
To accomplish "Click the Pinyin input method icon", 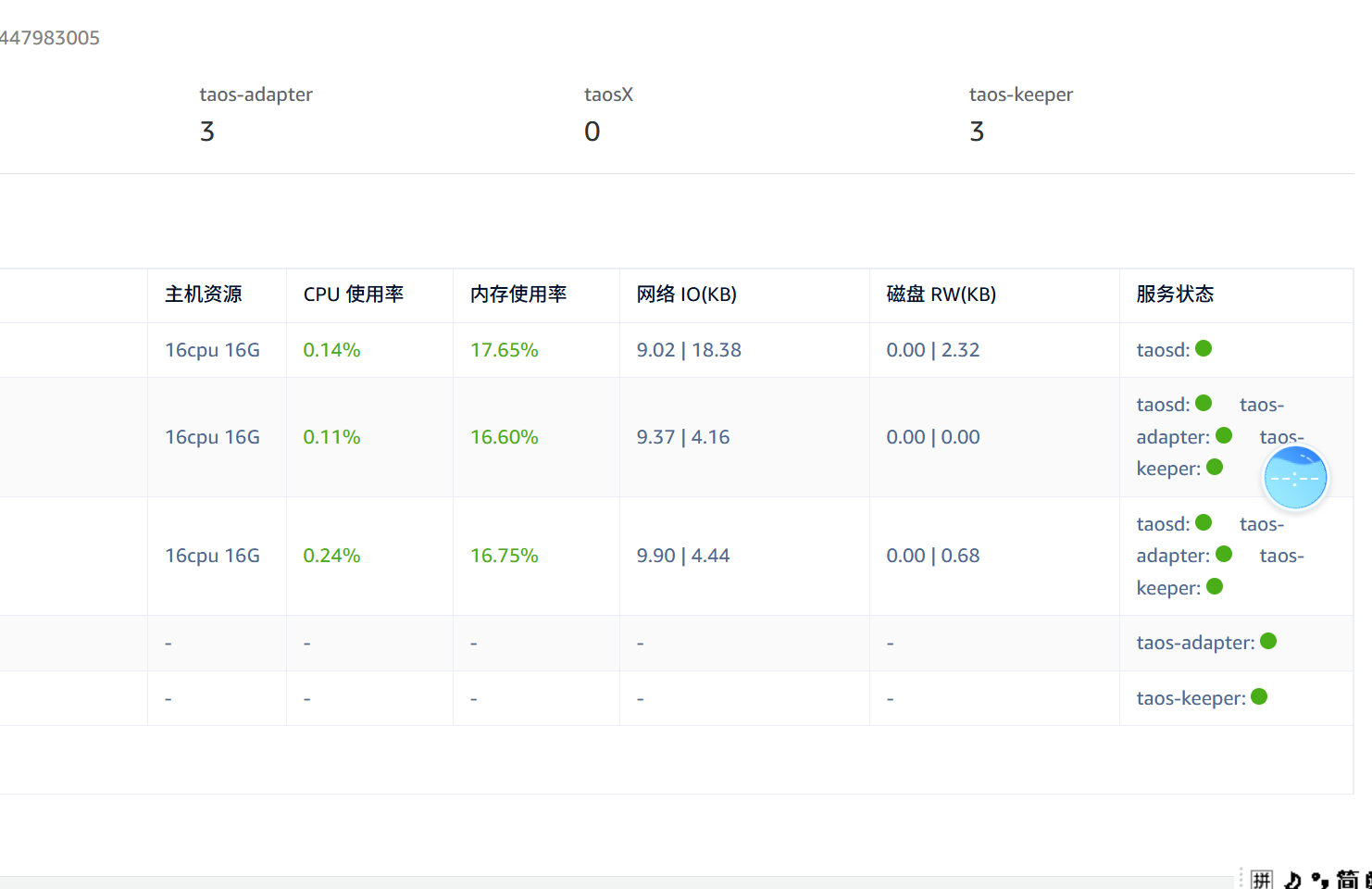I will click(x=1261, y=879).
